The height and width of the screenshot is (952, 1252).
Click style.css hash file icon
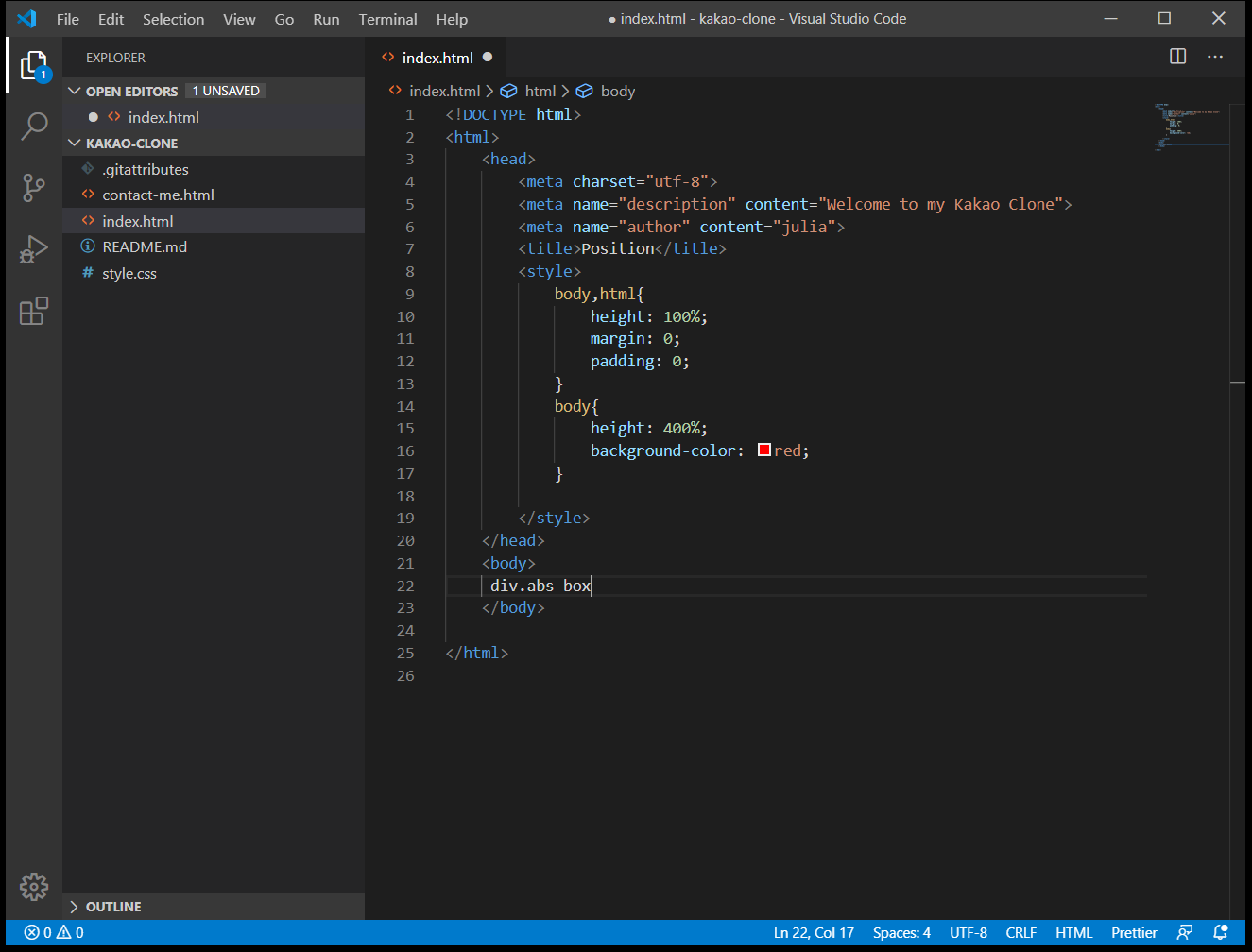tap(88, 273)
